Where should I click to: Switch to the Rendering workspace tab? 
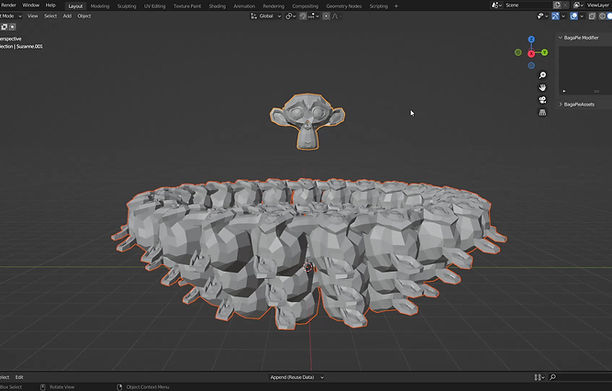273,6
